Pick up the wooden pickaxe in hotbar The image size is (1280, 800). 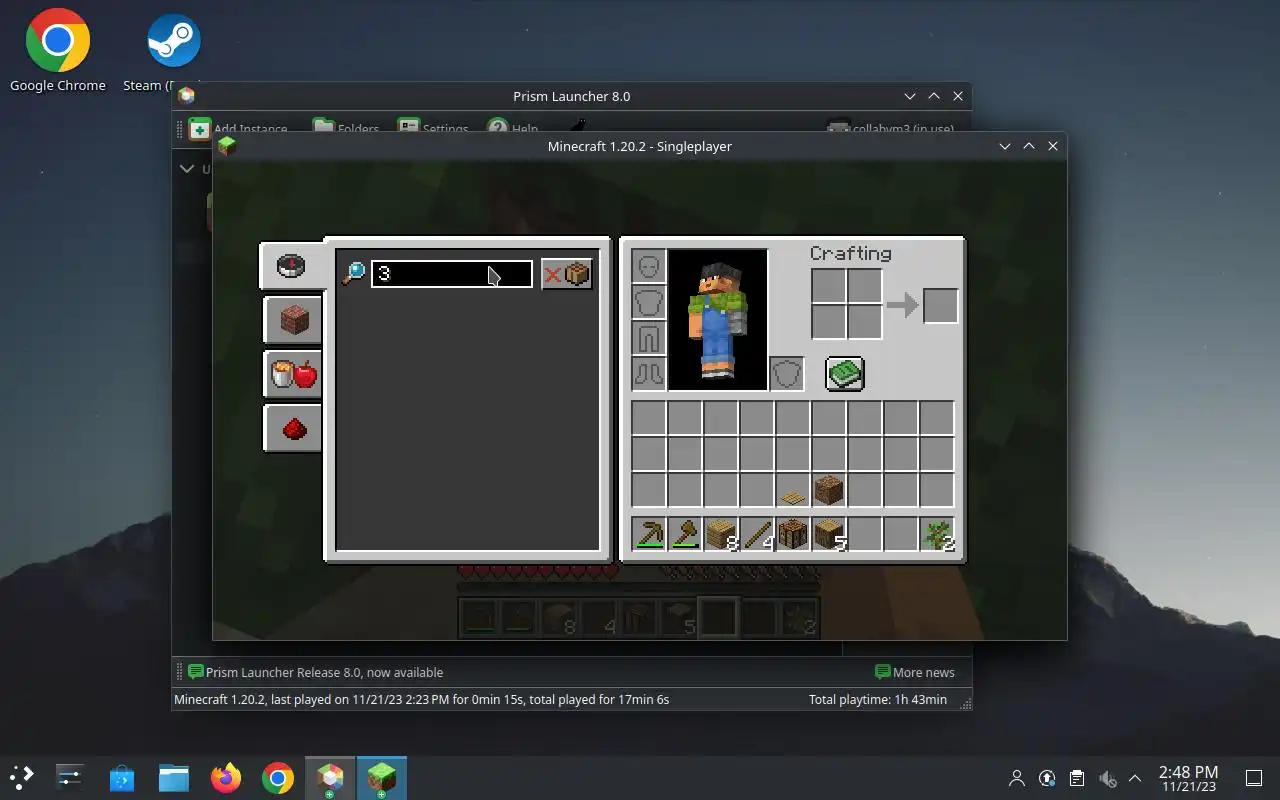click(x=648, y=534)
